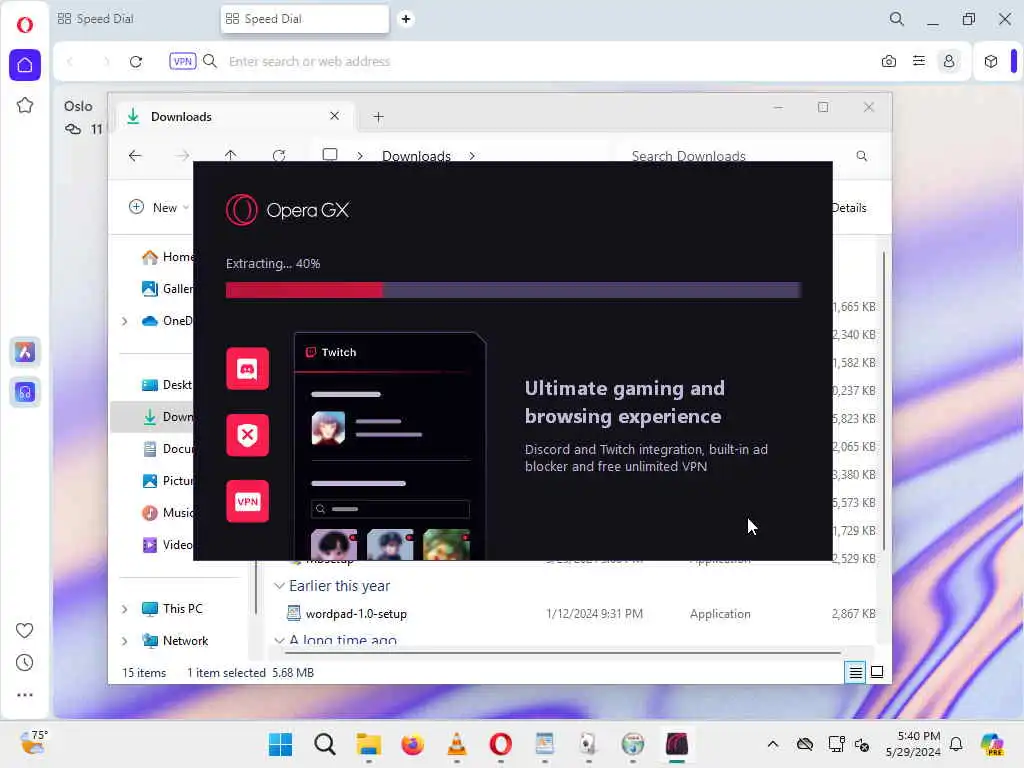Image resolution: width=1024 pixels, height=768 pixels.
Task: Refresh the File Explorer folder view
Action: [x=279, y=155]
